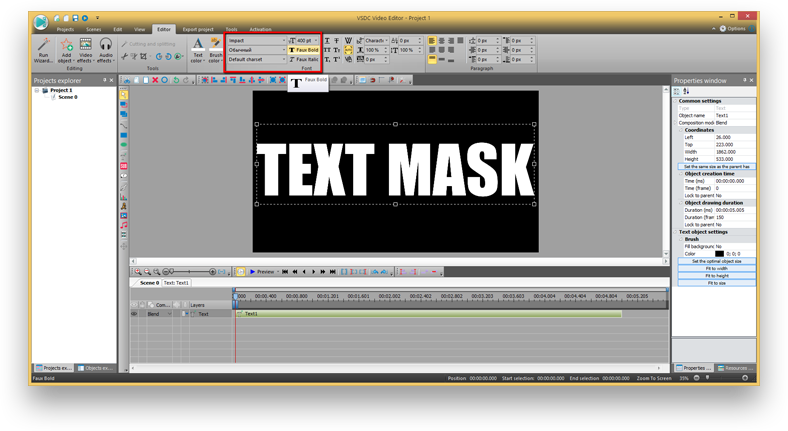The height and width of the screenshot is (431, 788).
Task: Click the red delete icon in scene toolbar
Action: pyautogui.click(x=155, y=80)
